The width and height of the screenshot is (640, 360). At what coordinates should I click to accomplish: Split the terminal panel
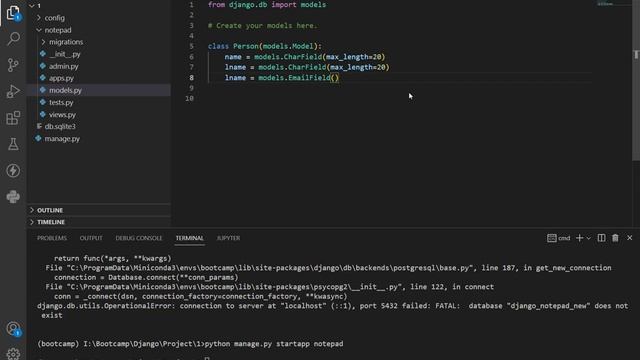tap(601, 238)
